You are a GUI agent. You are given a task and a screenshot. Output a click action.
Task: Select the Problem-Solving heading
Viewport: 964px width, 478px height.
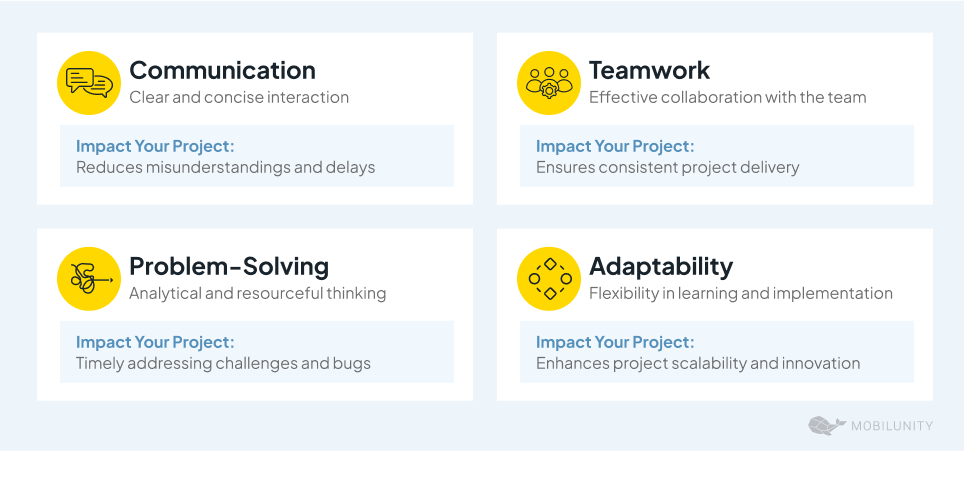click(x=229, y=266)
